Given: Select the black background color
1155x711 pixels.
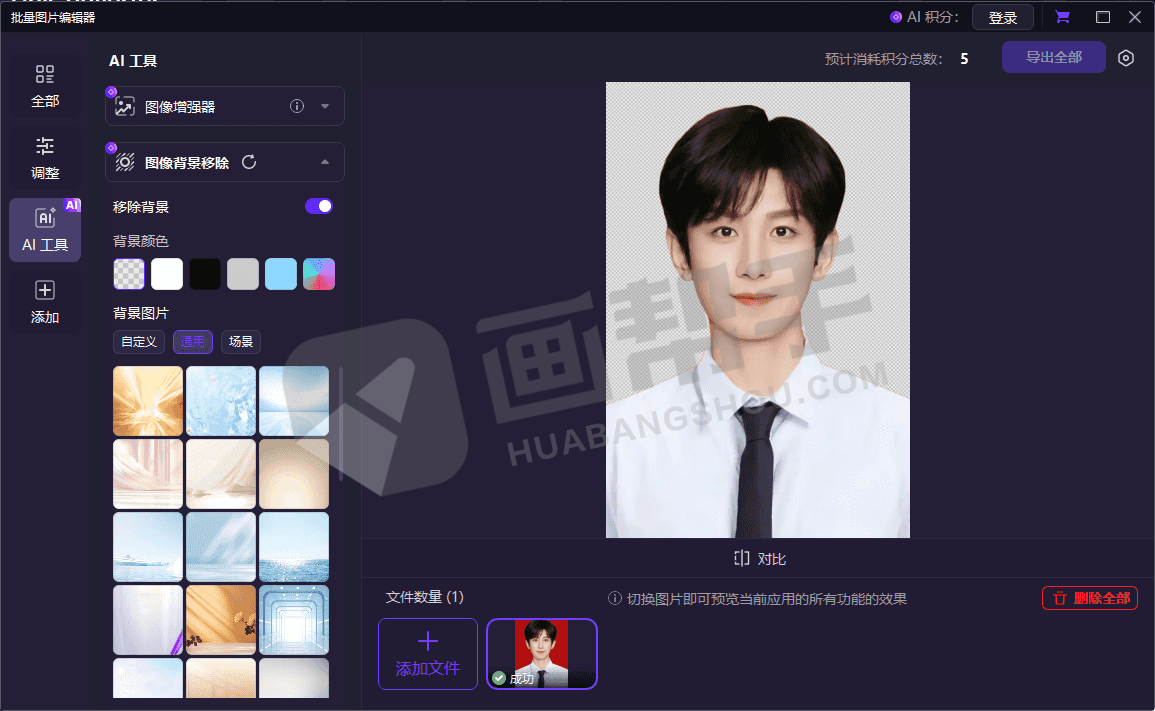Looking at the screenshot, I should click(205, 274).
